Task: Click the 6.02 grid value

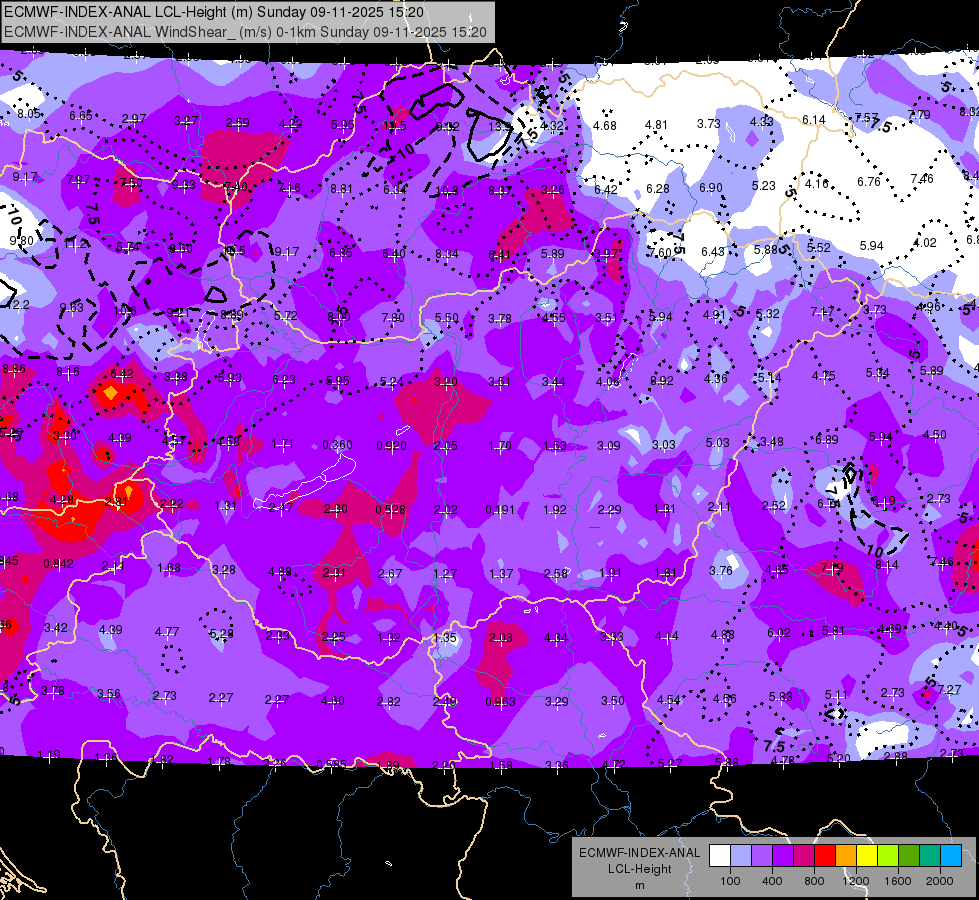Action: pyautogui.click(x=779, y=633)
